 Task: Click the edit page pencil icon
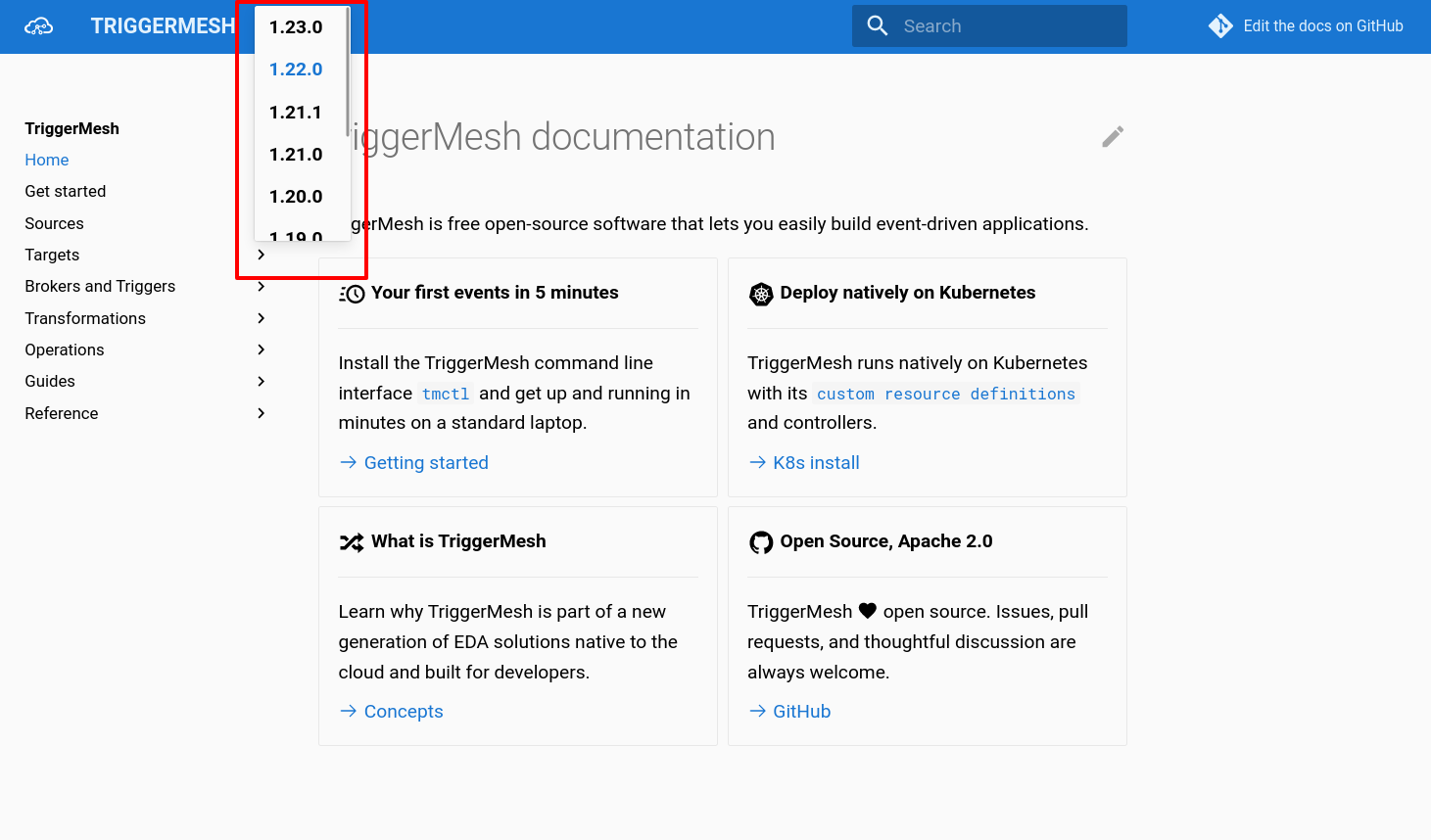tap(1113, 136)
